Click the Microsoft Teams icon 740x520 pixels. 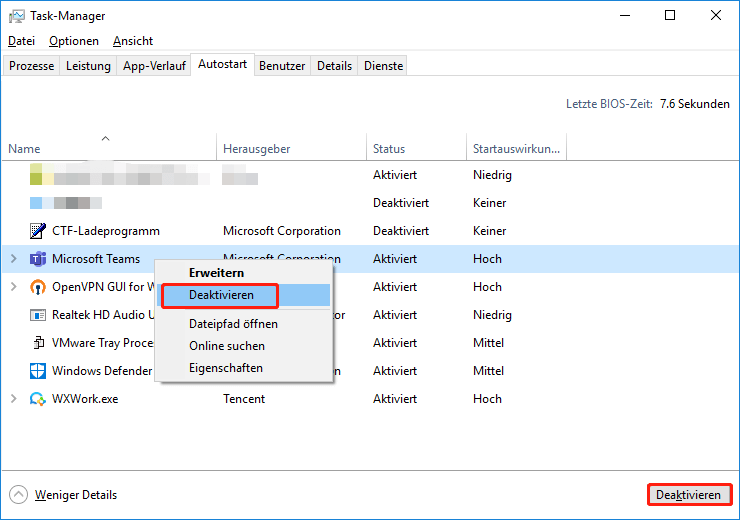point(38,259)
